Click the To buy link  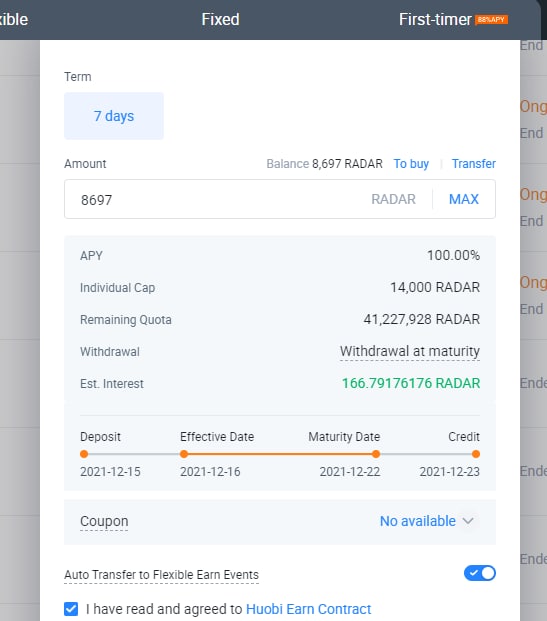(411, 164)
